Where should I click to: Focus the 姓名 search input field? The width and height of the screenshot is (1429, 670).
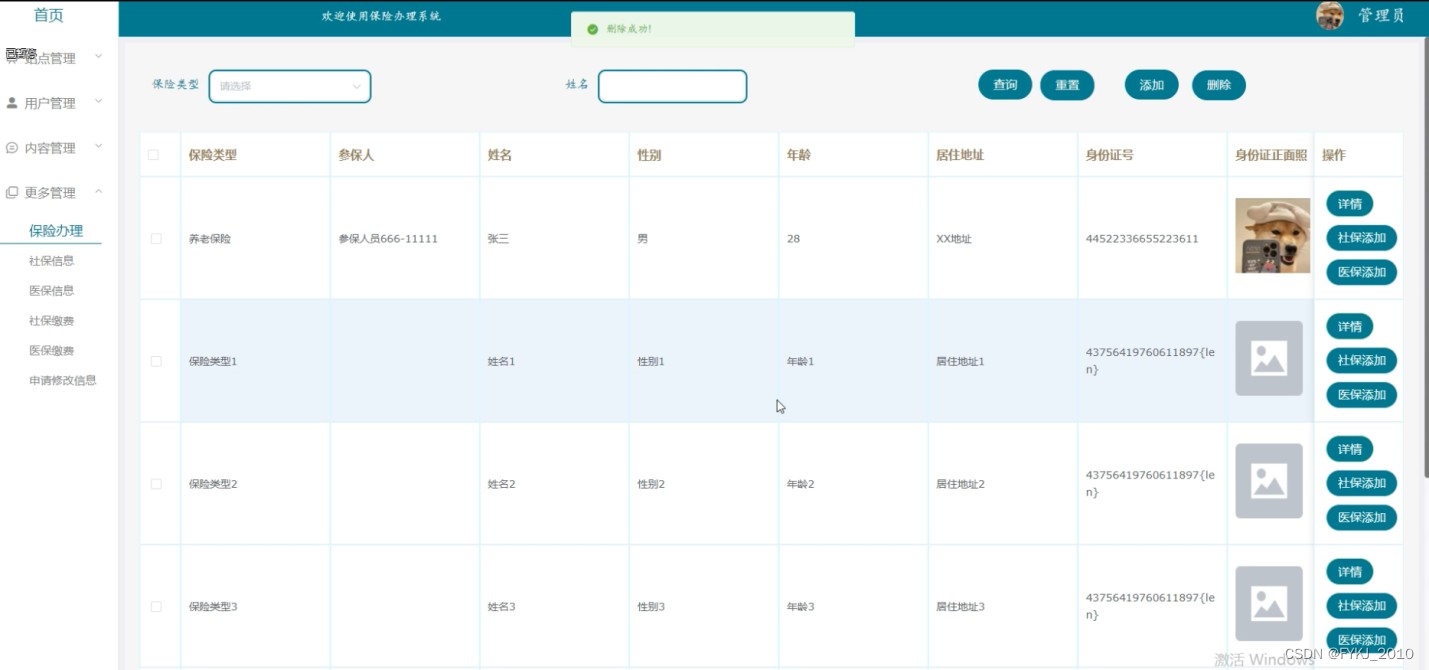pos(673,86)
